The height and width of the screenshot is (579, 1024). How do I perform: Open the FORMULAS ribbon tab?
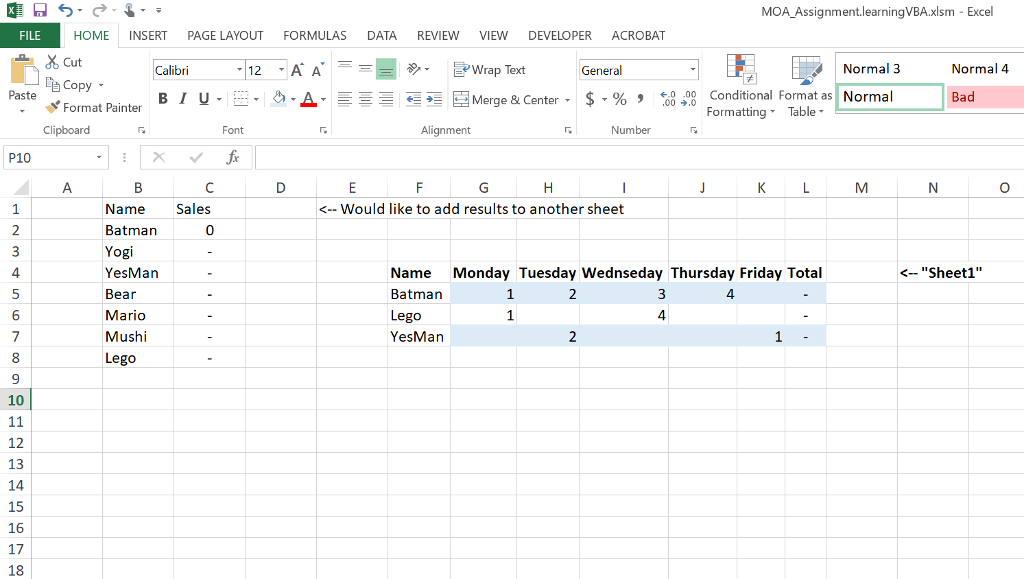315,35
